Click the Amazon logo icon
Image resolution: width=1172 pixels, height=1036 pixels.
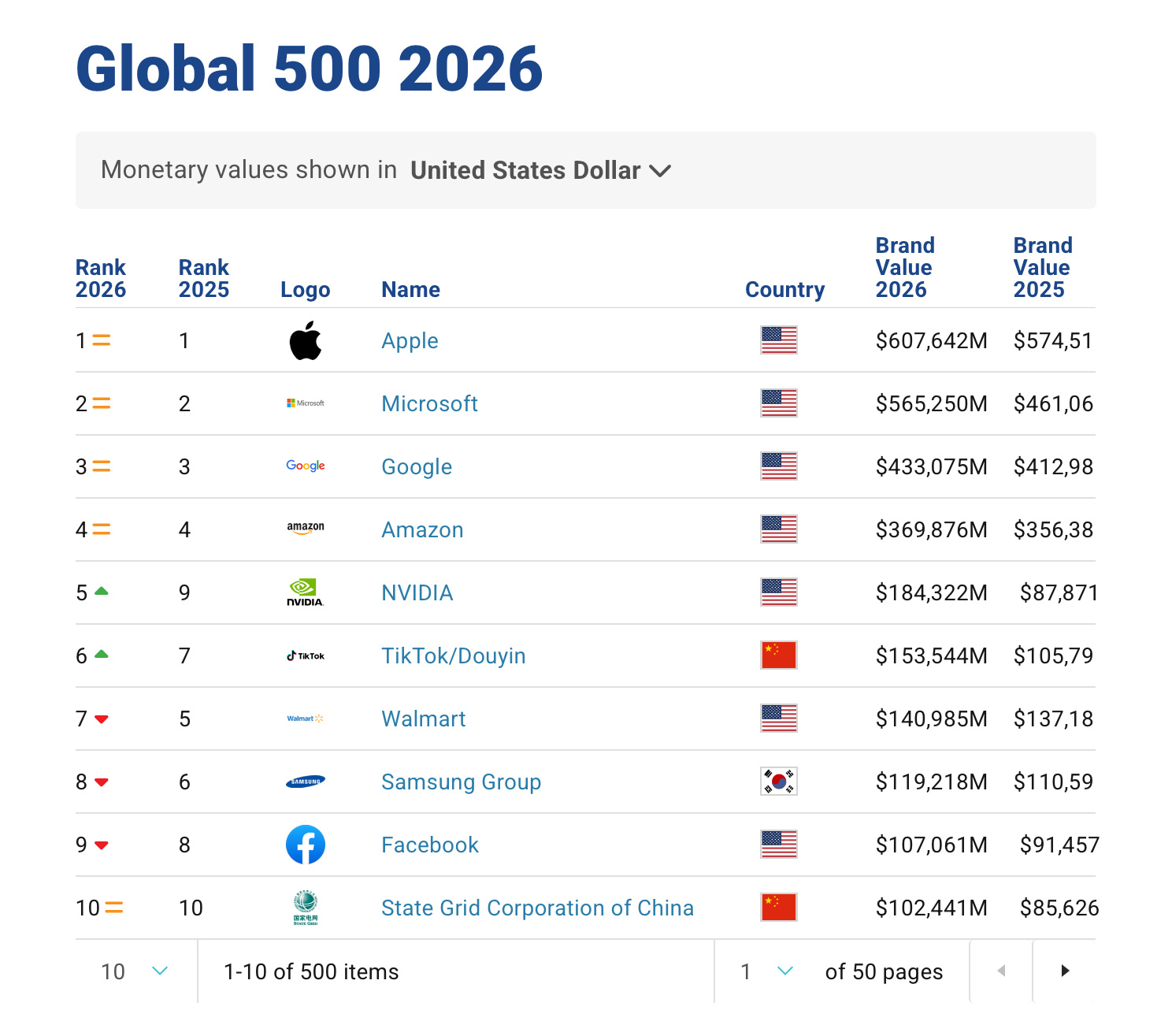tap(306, 529)
